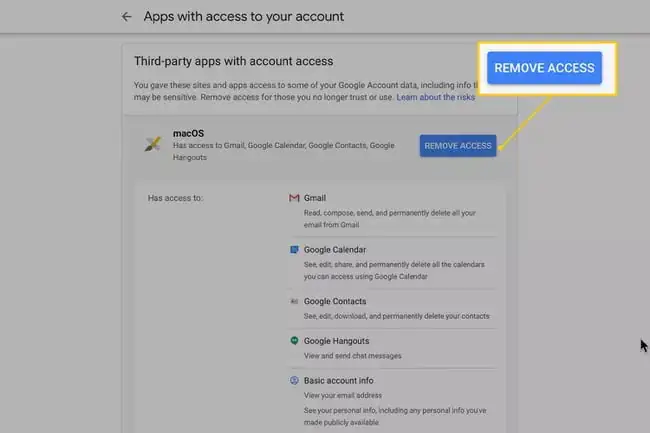Click the "Third-party apps with account access" heading

pyautogui.click(x=233, y=62)
